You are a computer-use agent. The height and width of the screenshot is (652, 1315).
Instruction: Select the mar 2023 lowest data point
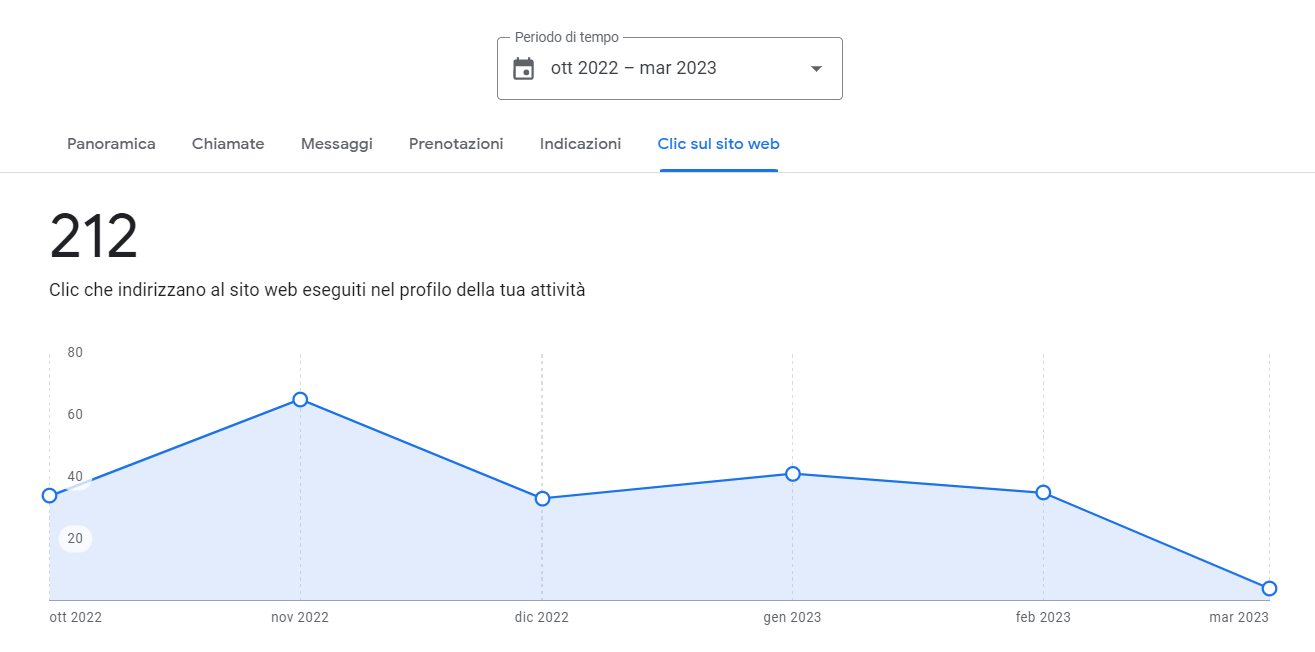tap(1269, 589)
